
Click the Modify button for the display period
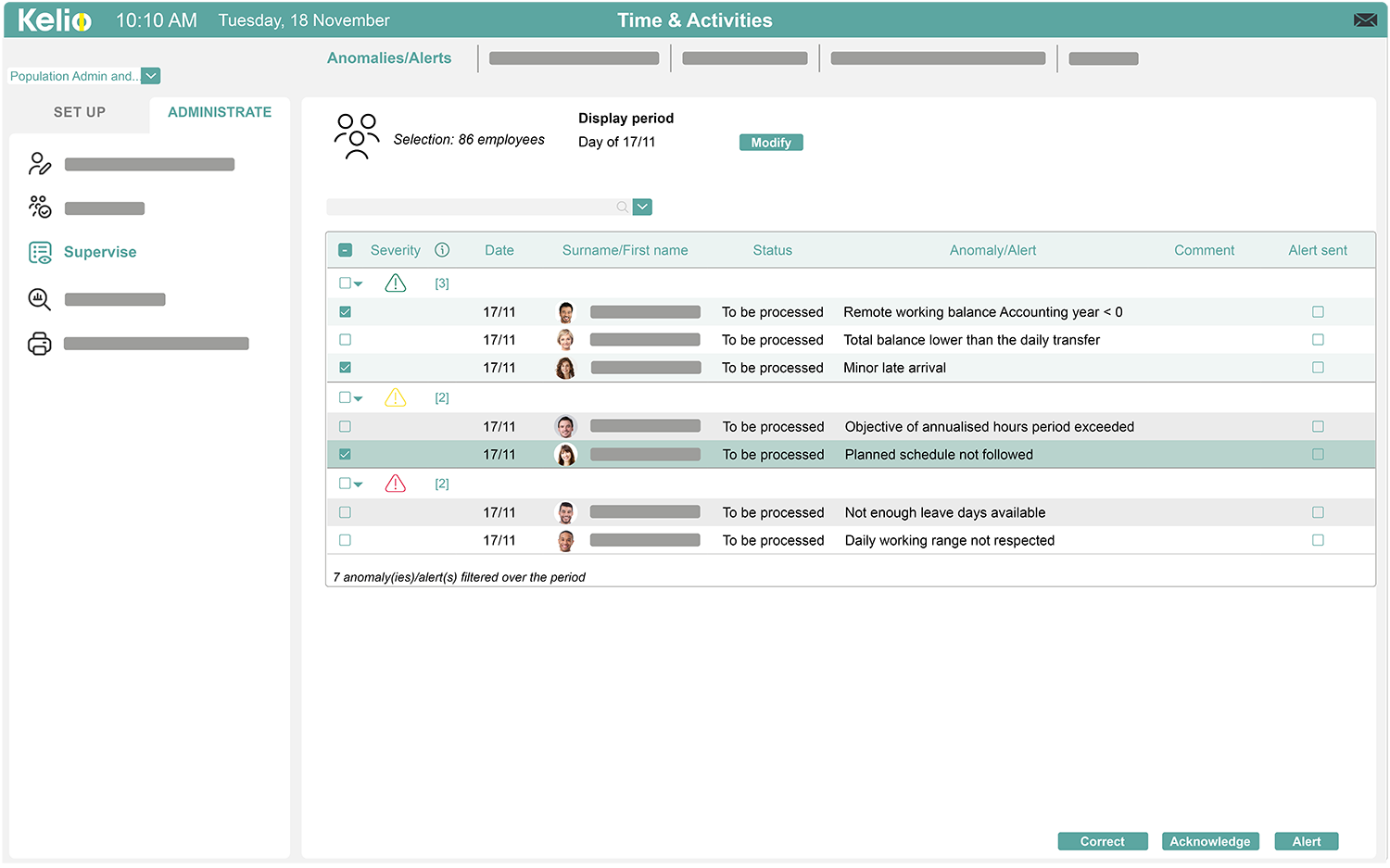pos(771,142)
